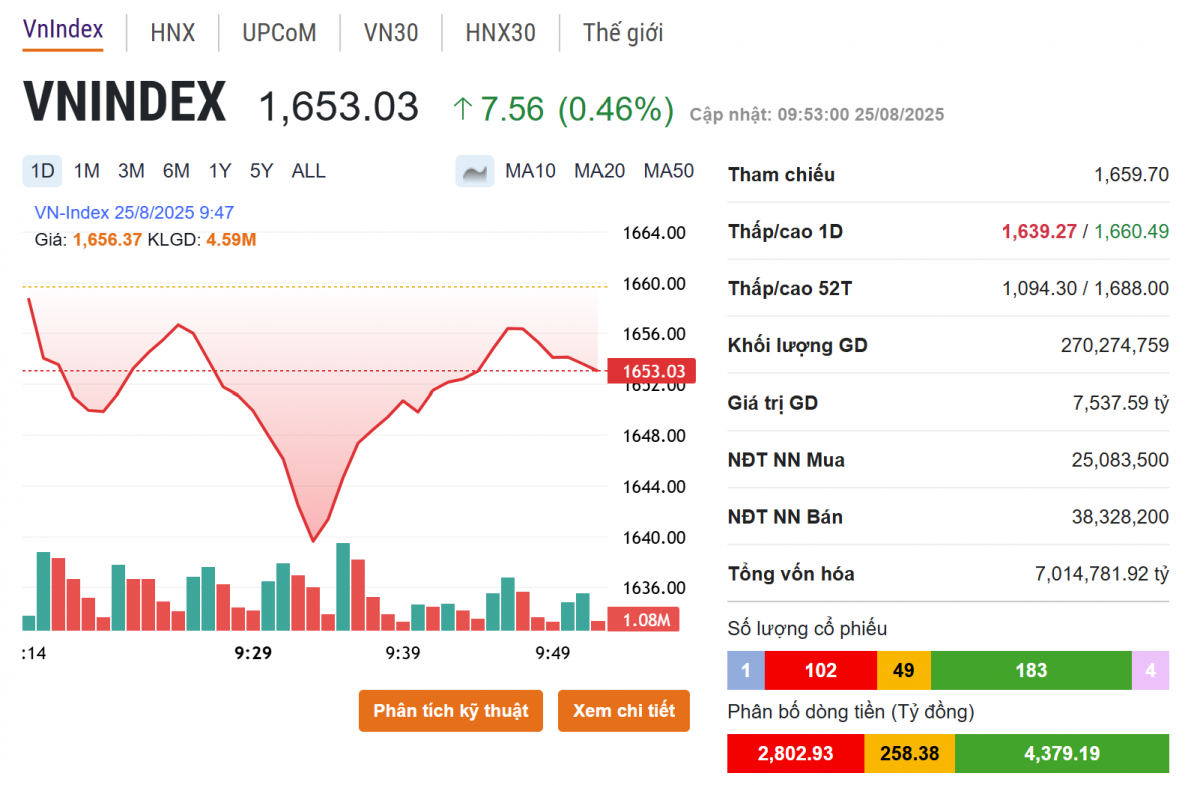Click the 9:49 time axis label
This screenshot has width=1200, height=785.
[552, 653]
